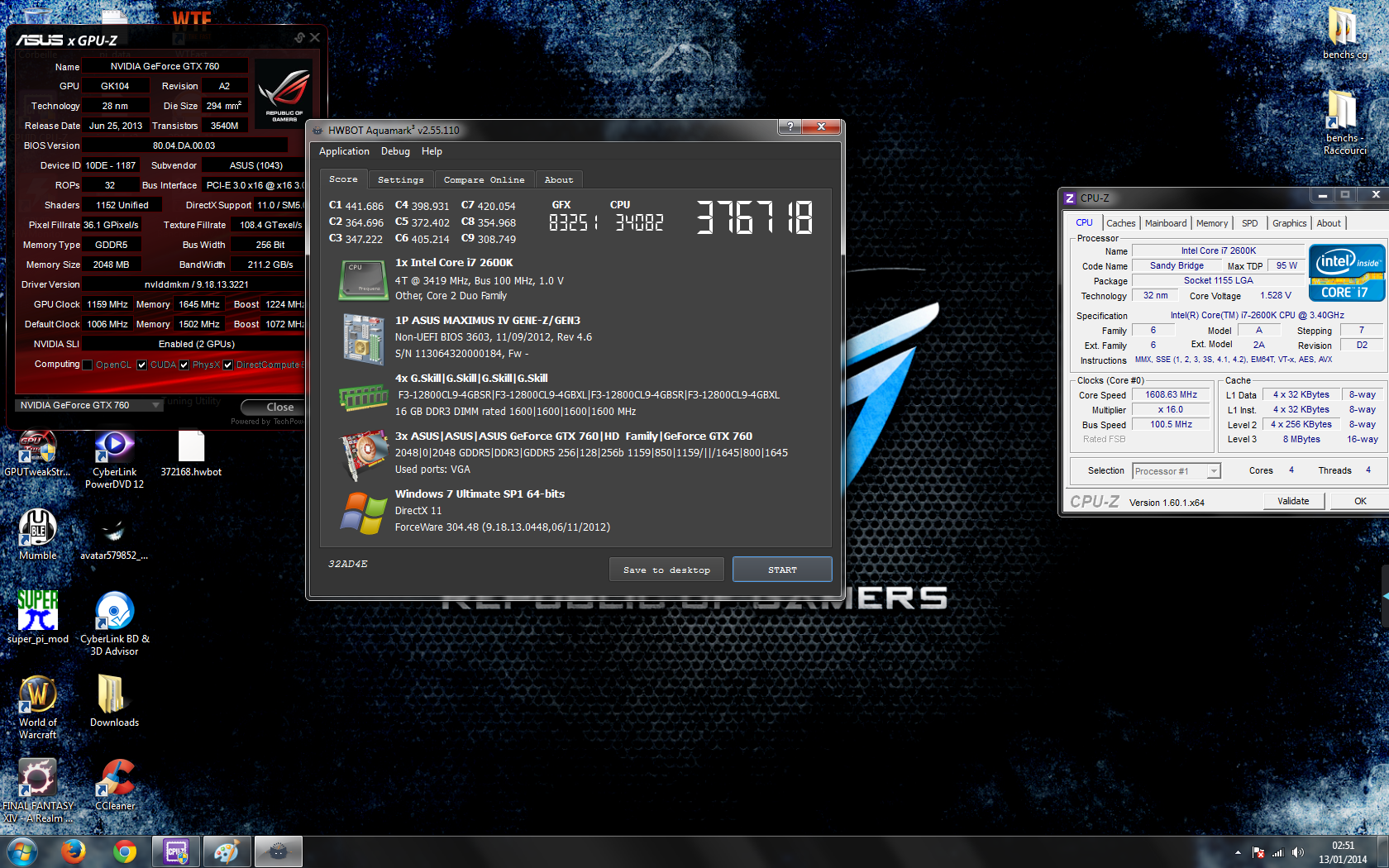Open the CCleaner desktop shortcut
This screenshot has height=868, width=1389.
point(114,785)
